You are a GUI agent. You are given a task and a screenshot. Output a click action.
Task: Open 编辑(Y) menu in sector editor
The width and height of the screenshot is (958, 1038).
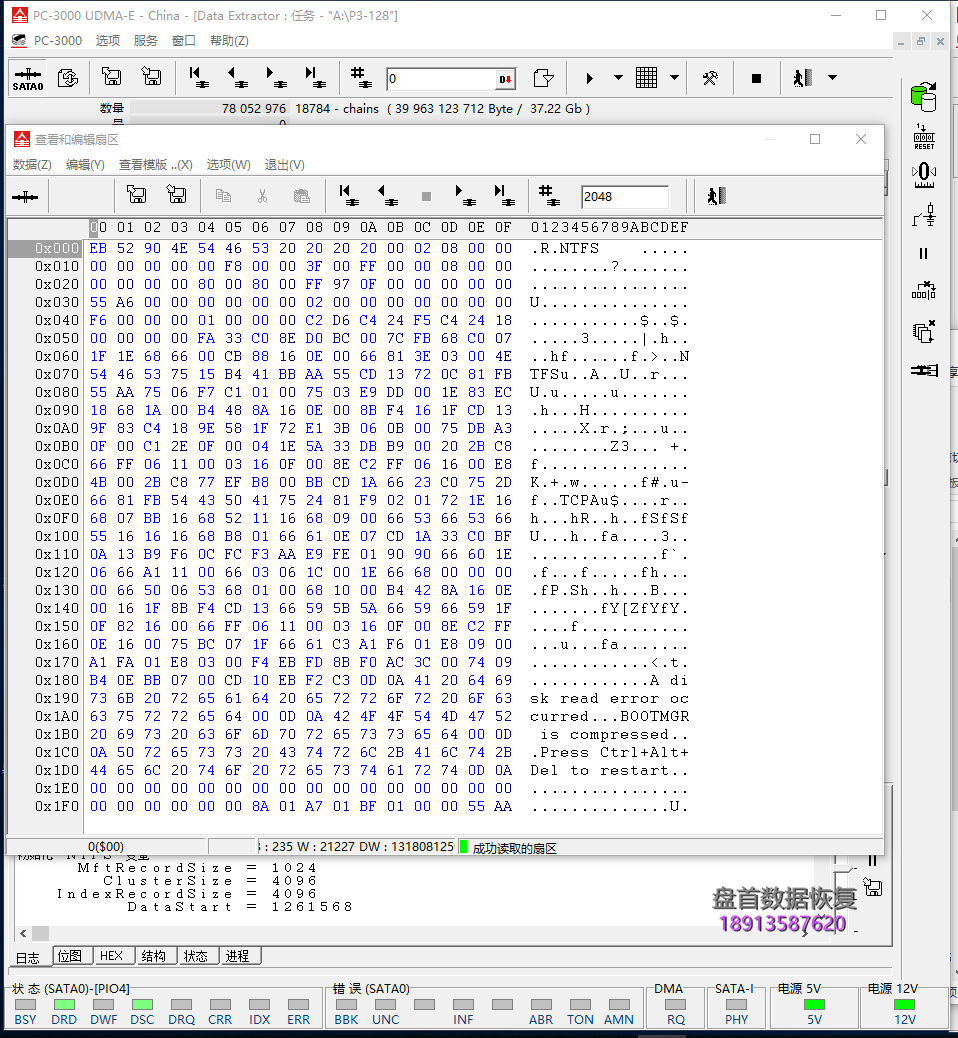click(x=85, y=165)
